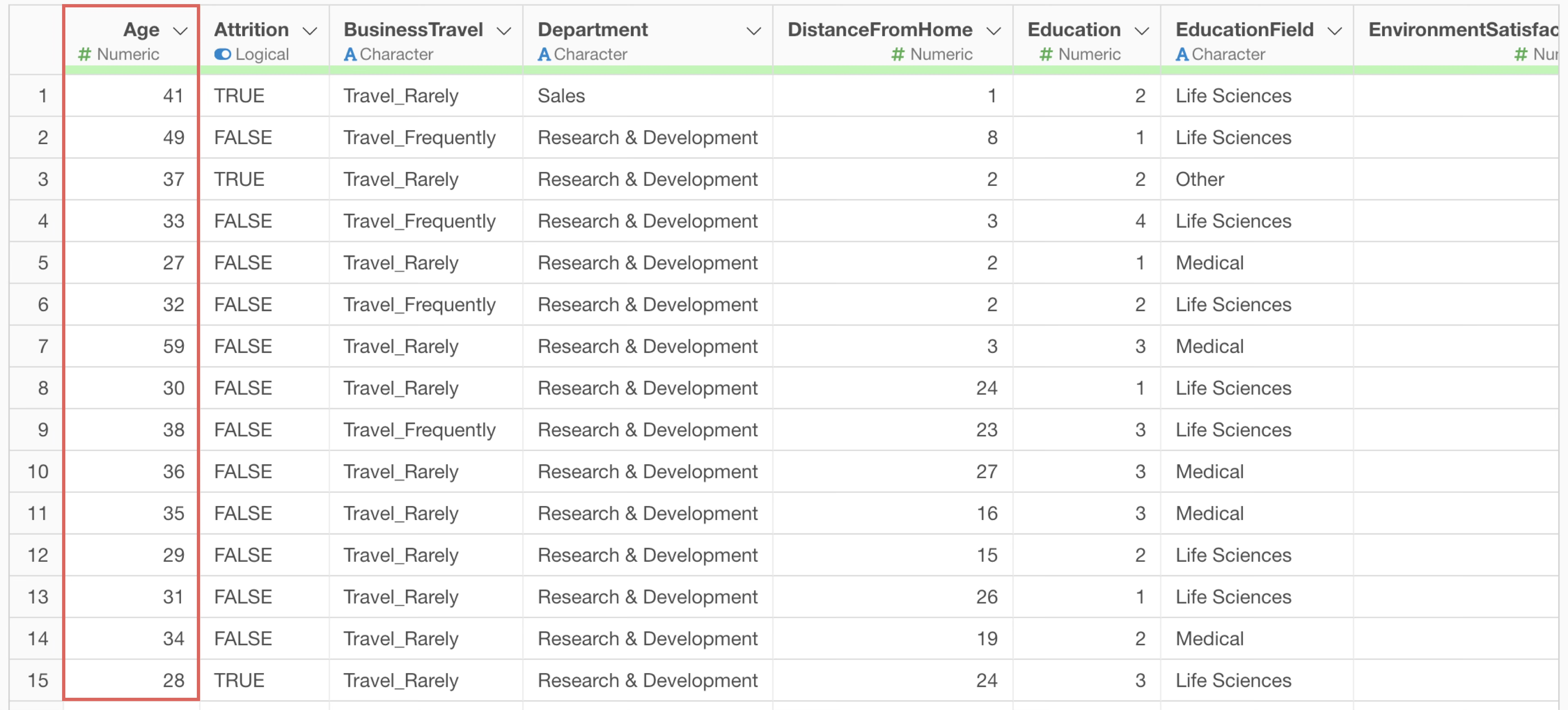Open the Attrition column dropdown arrow
Image resolution: width=1568 pixels, height=710 pixels.
[310, 31]
